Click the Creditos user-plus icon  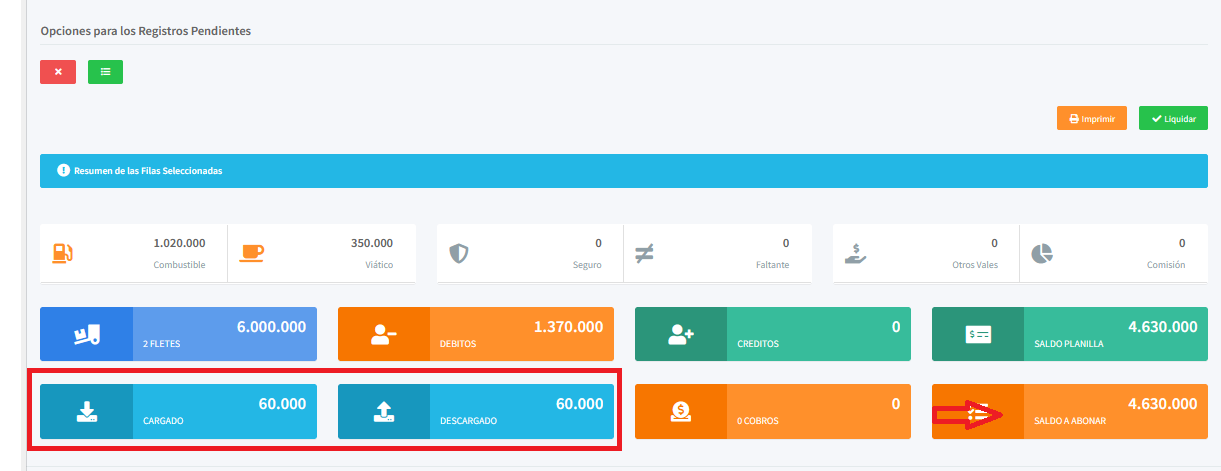[681, 335]
